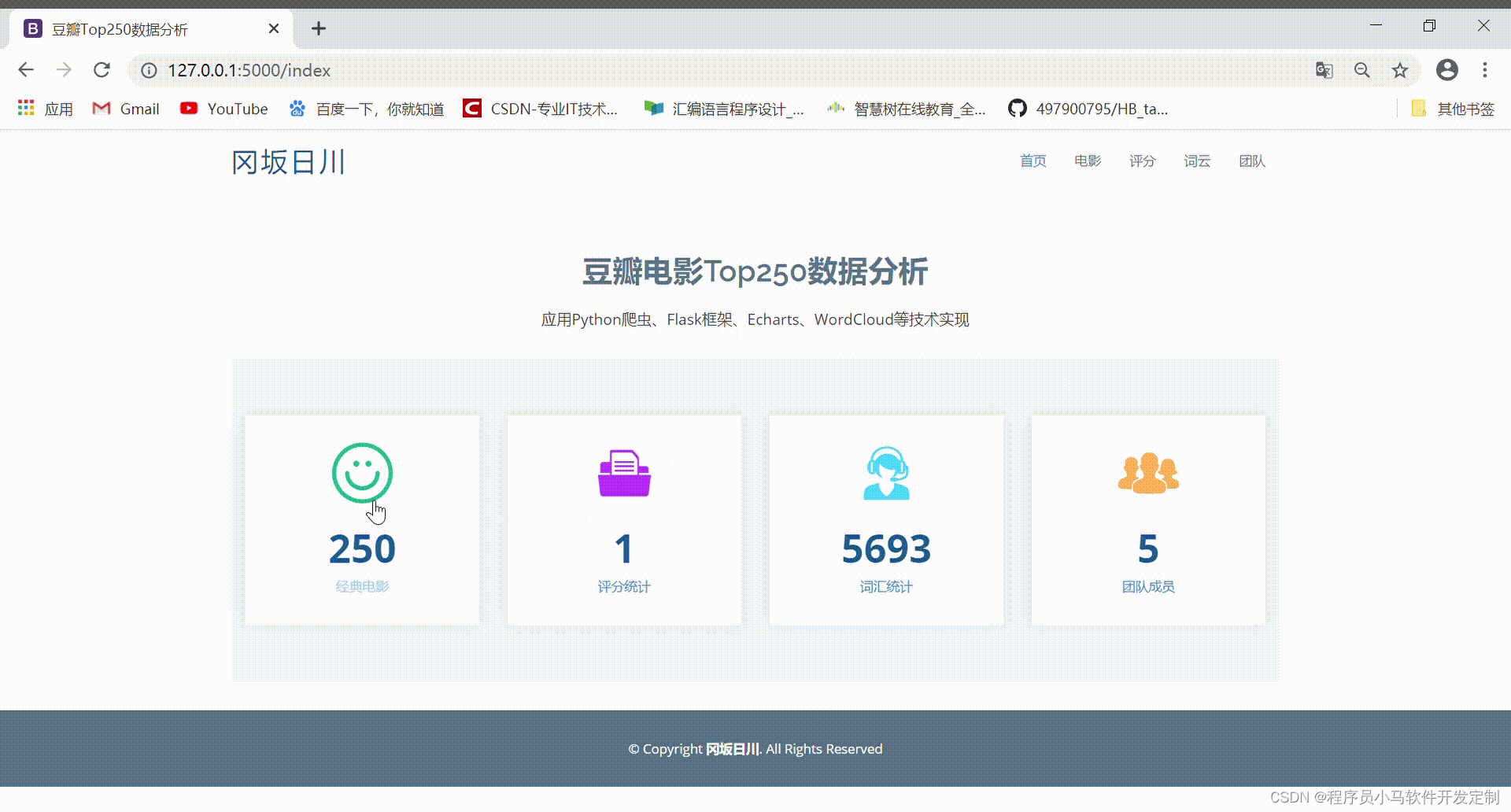Open the CSDN bookmark
The width and height of the screenshot is (1511, 812).
coord(541,109)
